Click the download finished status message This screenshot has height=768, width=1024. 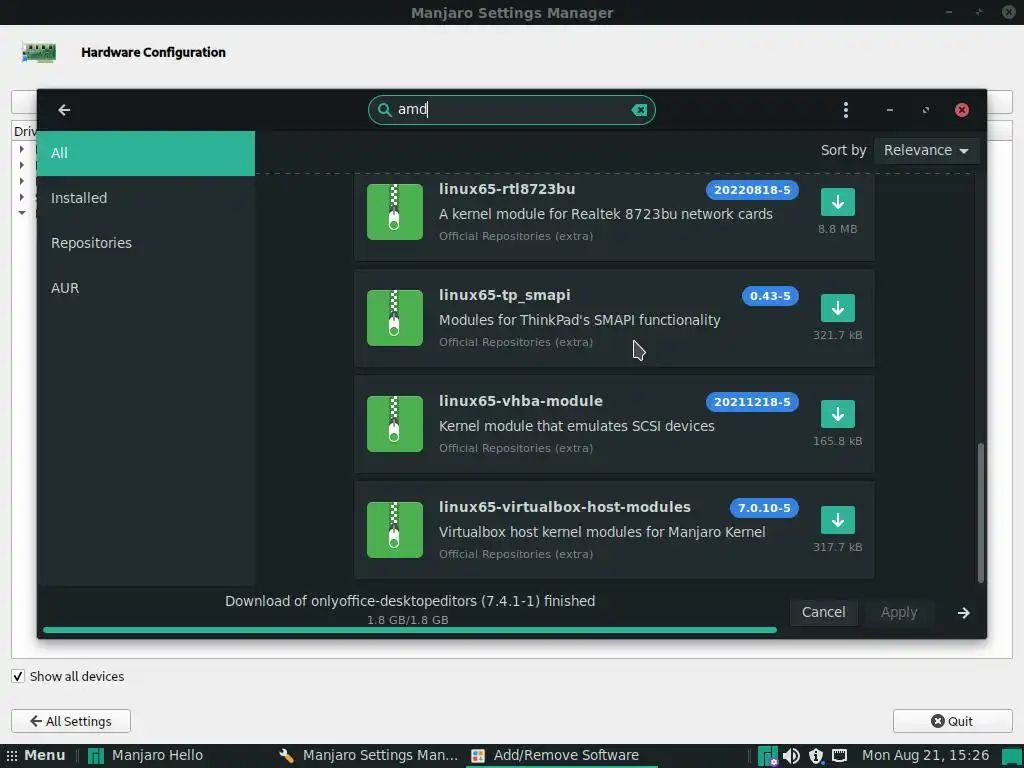pos(410,601)
